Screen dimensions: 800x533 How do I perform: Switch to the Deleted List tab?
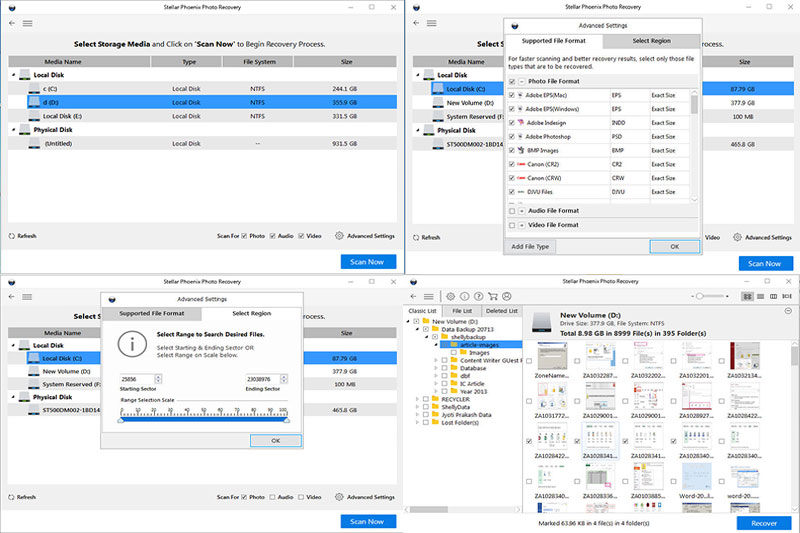click(502, 311)
